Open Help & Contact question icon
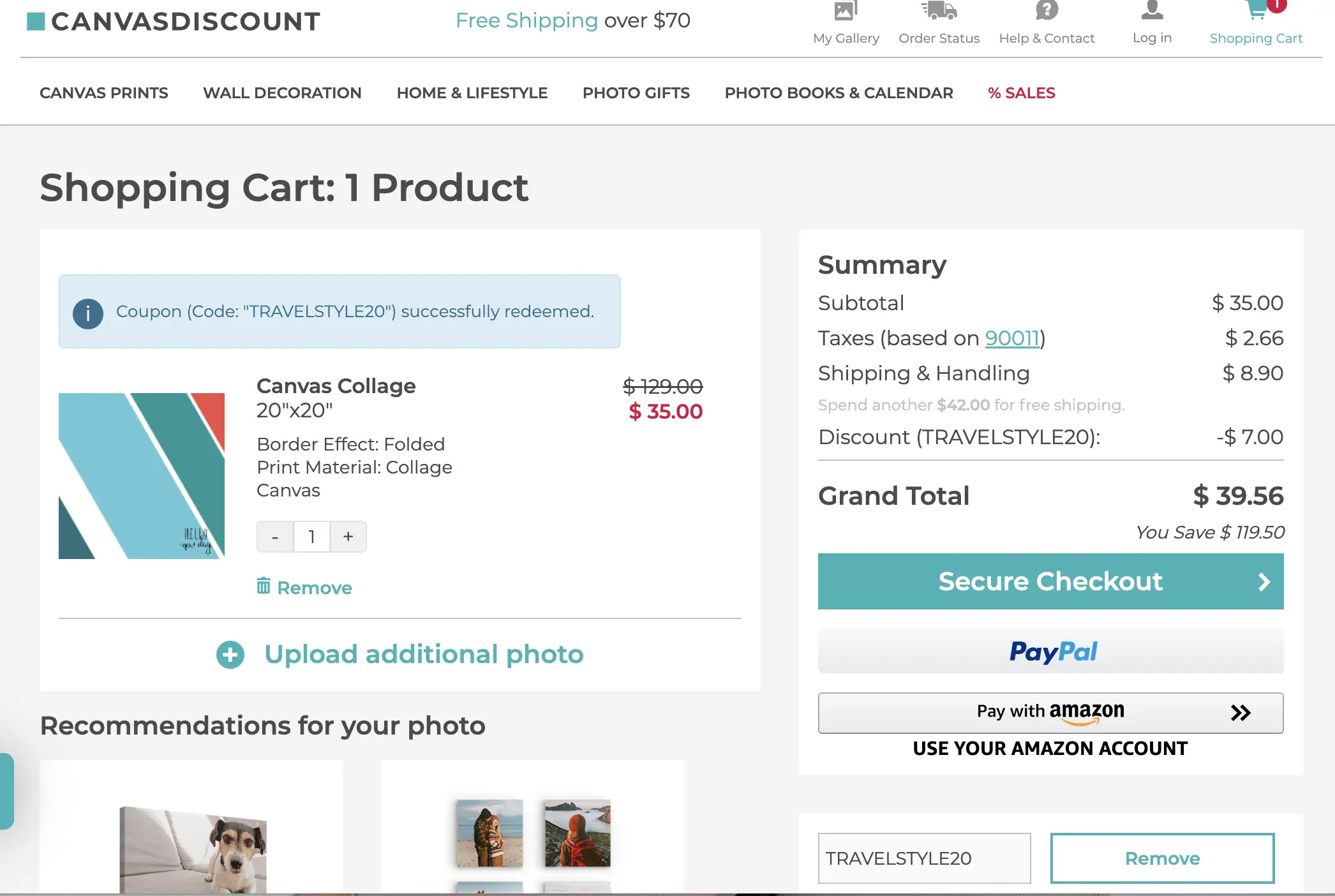 1047,11
